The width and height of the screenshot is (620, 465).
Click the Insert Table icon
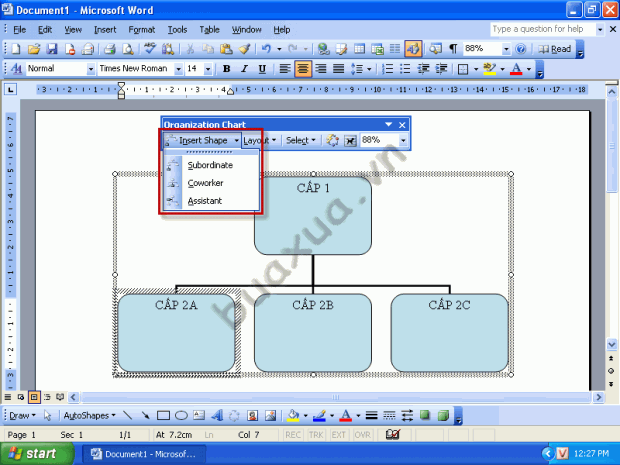[359, 49]
